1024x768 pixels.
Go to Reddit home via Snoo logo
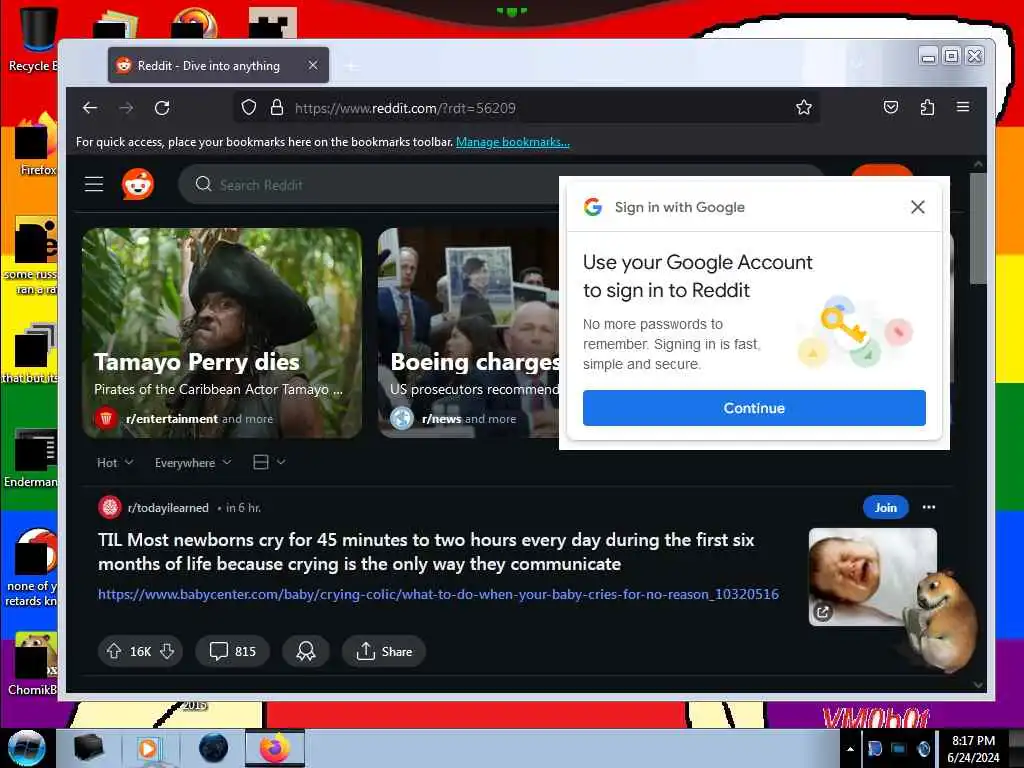tap(138, 185)
